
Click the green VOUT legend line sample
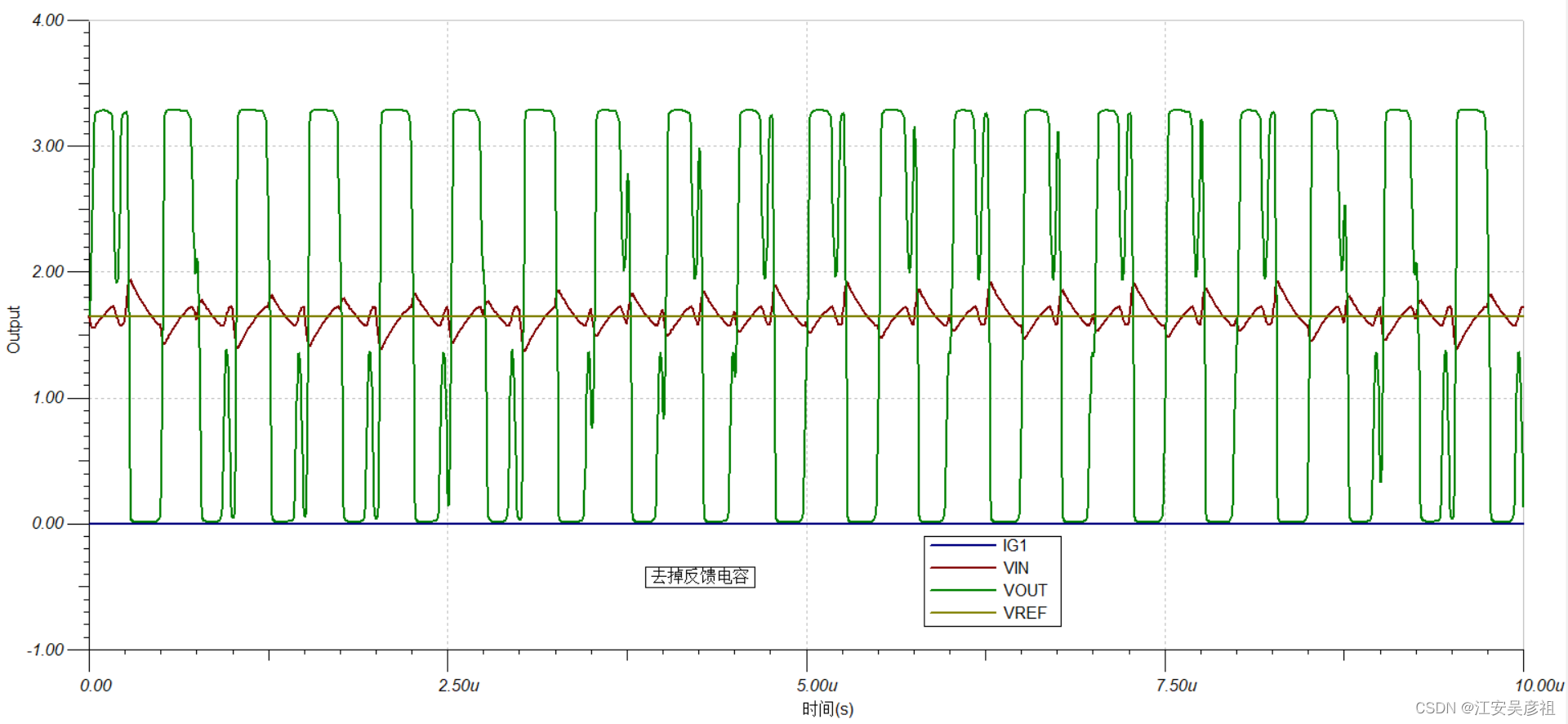(x=963, y=590)
